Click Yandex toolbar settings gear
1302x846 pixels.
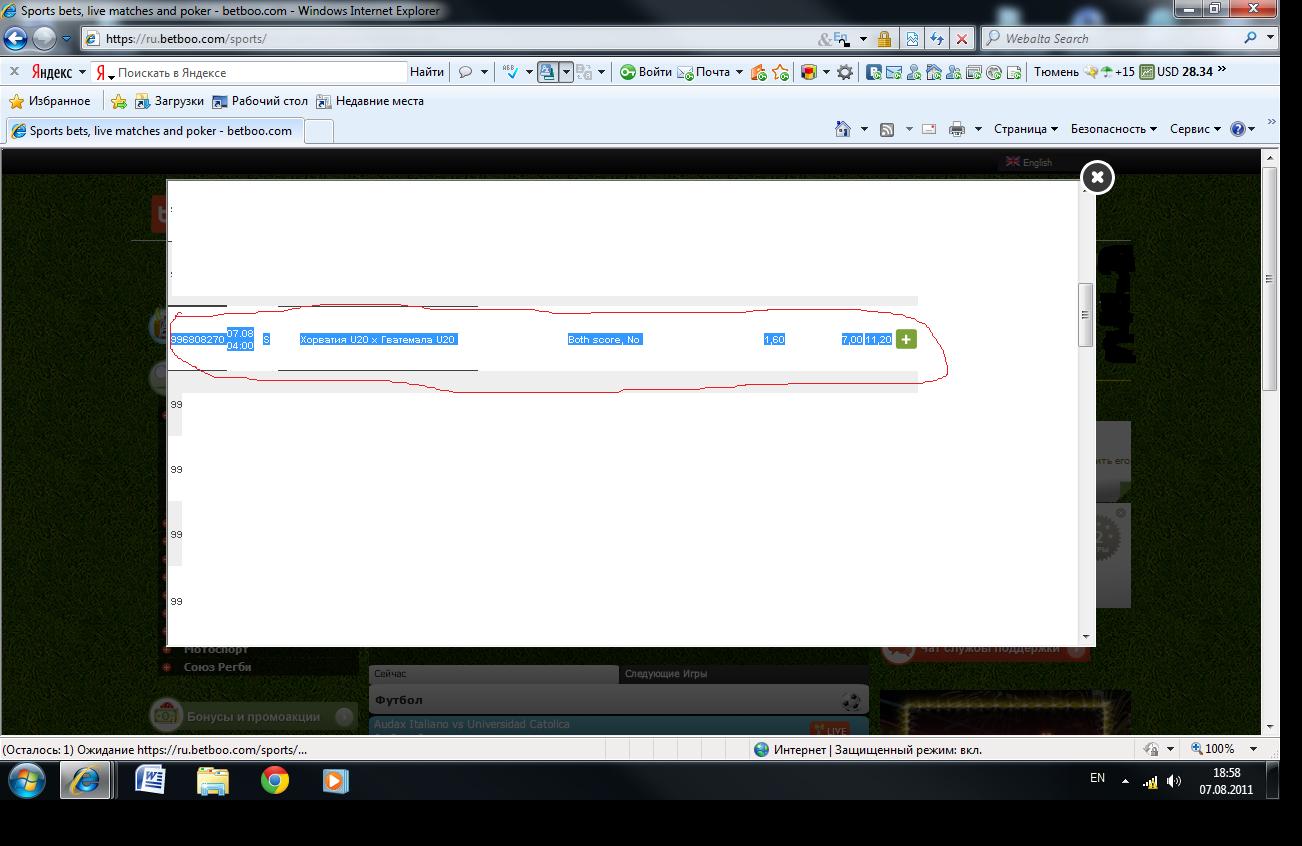pos(845,72)
